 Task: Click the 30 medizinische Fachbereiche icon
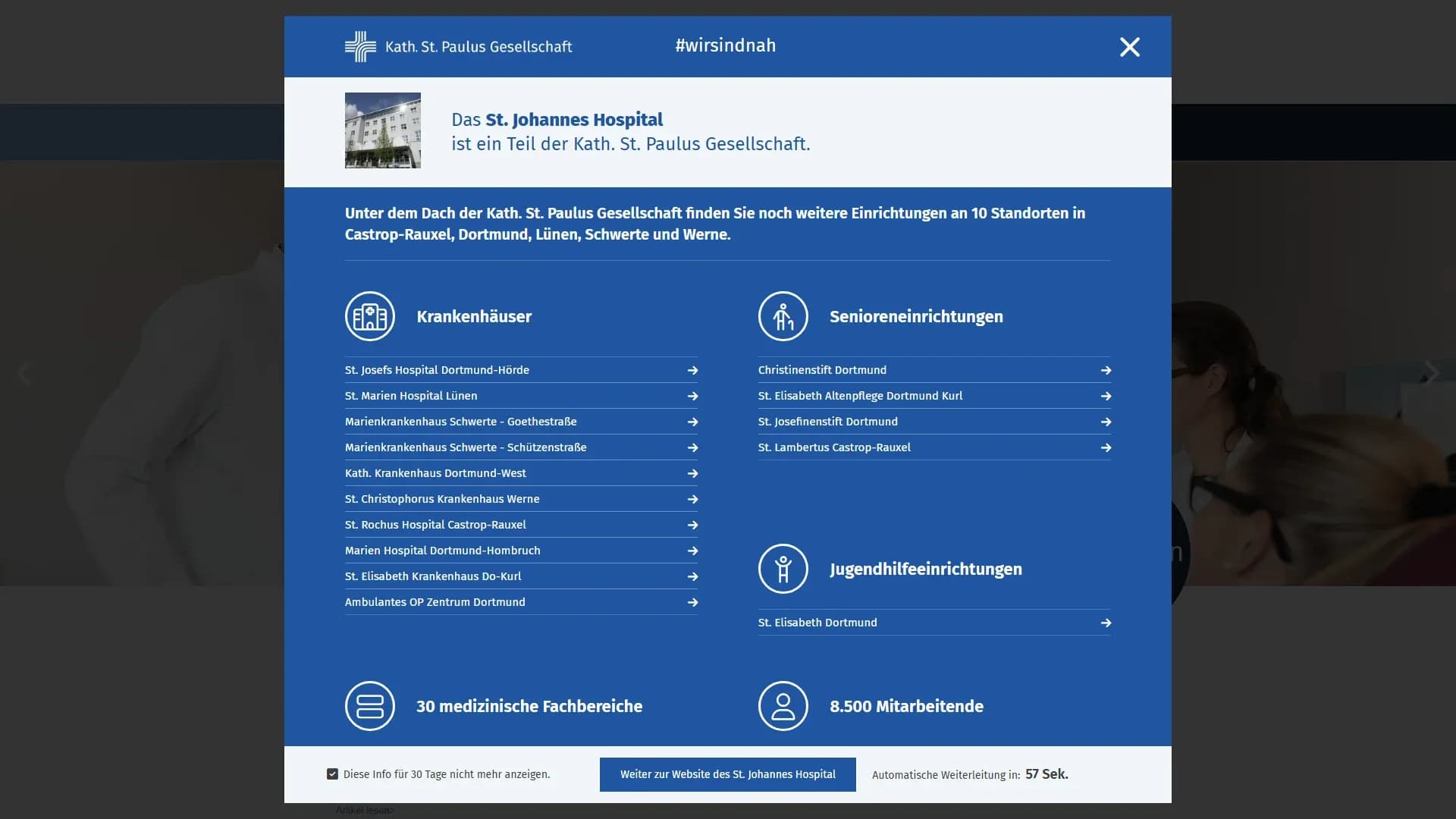coord(370,705)
